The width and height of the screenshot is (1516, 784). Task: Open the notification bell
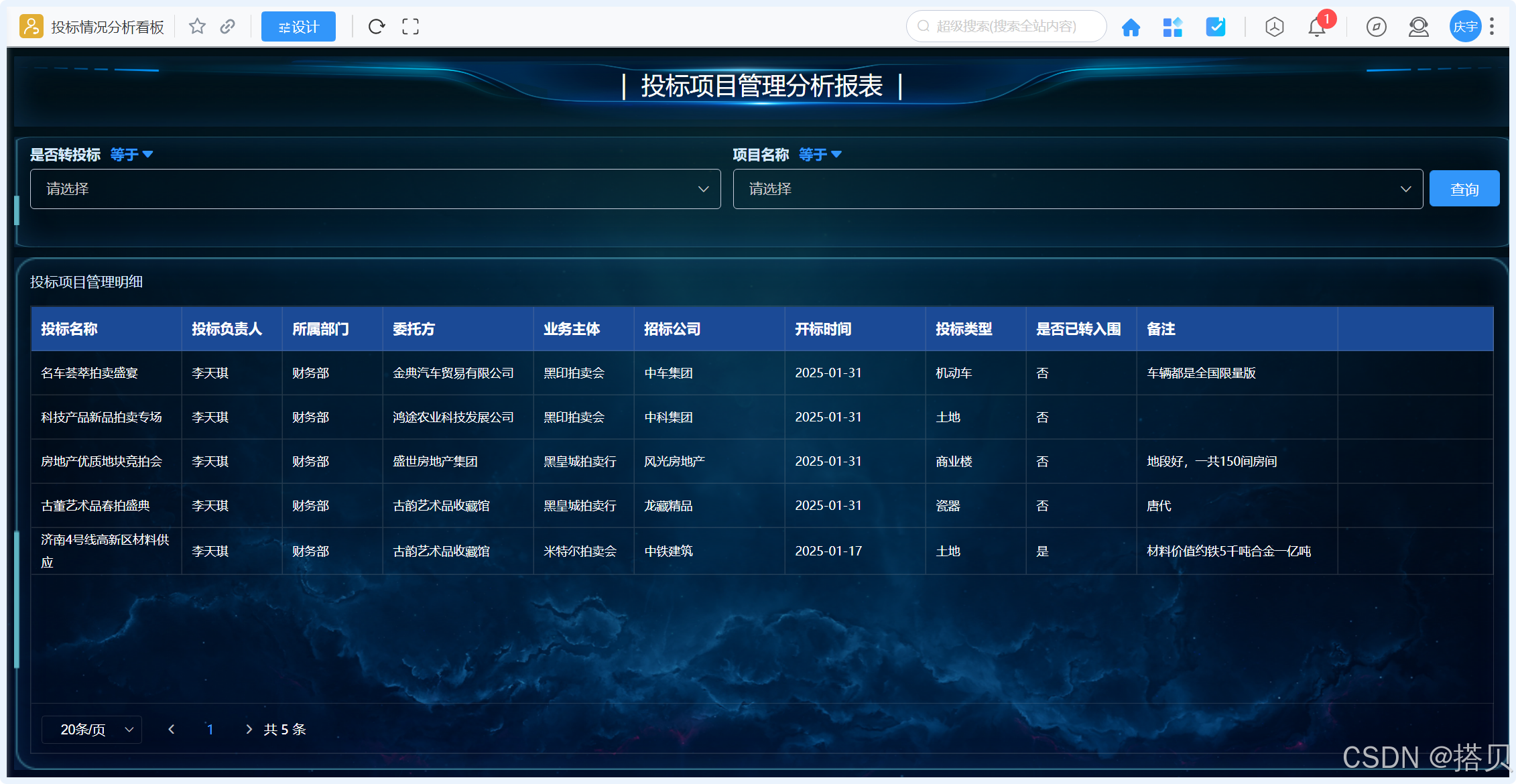[x=1316, y=27]
